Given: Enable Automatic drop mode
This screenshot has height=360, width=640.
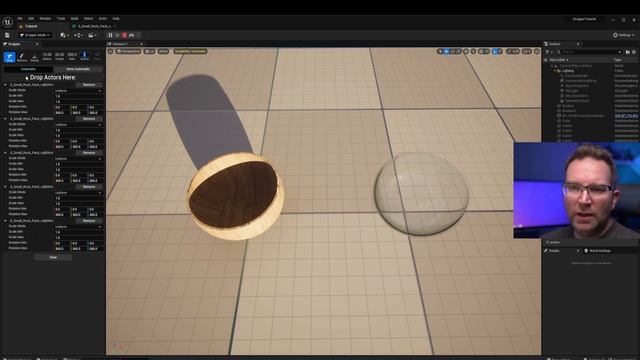Looking at the screenshot, I should click(x=28, y=69).
